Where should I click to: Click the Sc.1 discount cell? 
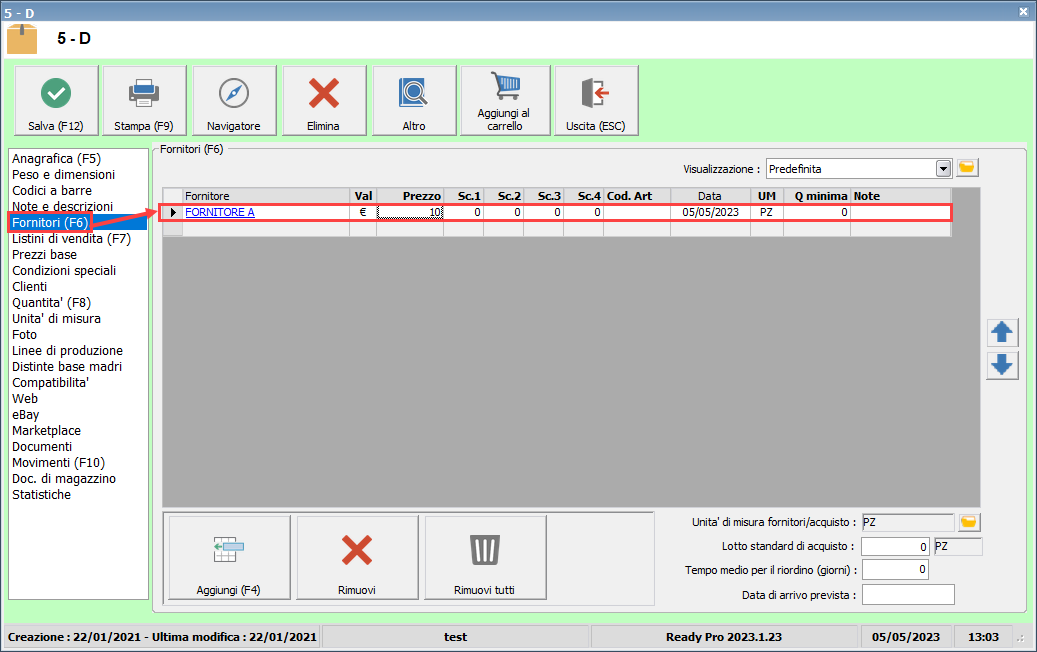(x=464, y=212)
